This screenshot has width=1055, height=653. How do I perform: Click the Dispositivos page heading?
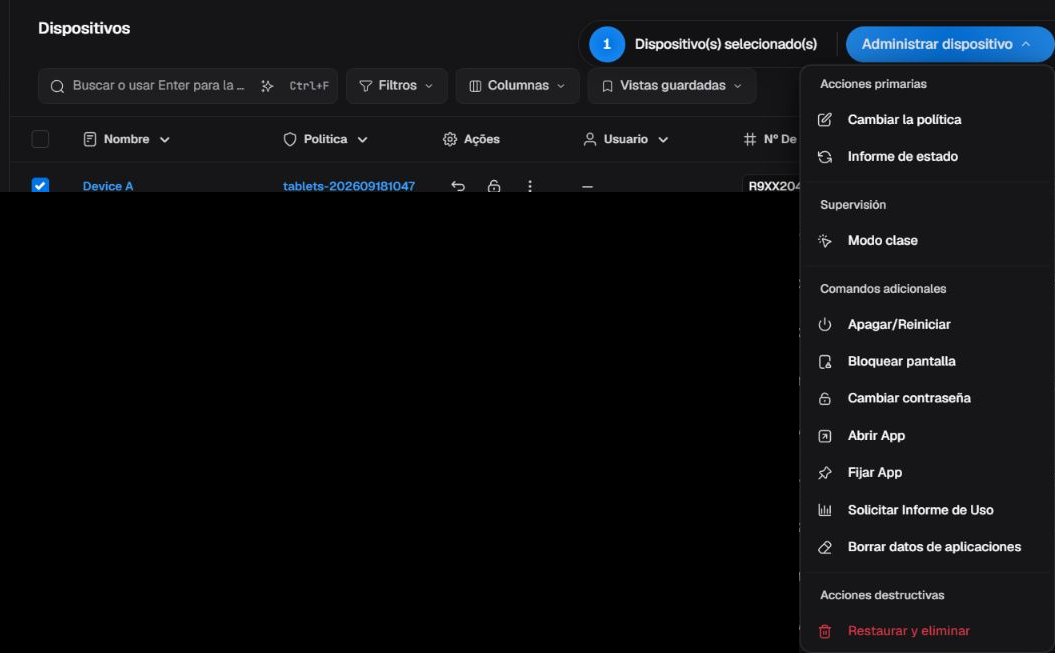pyautogui.click(x=84, y=28)
